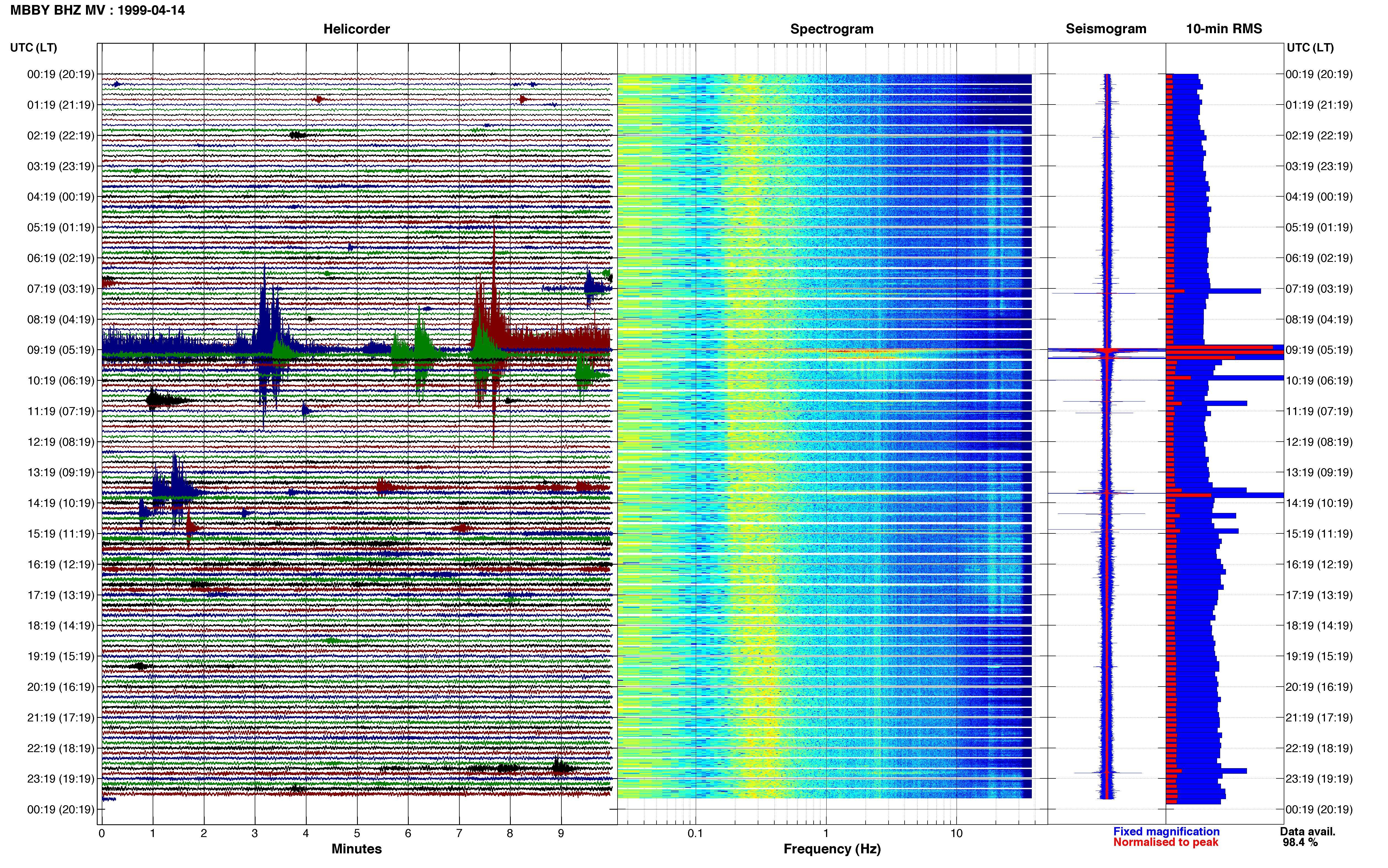Click the left time label "09:19 (05:19)"
Screen dimensions: 1388x868
pos(60,350)
